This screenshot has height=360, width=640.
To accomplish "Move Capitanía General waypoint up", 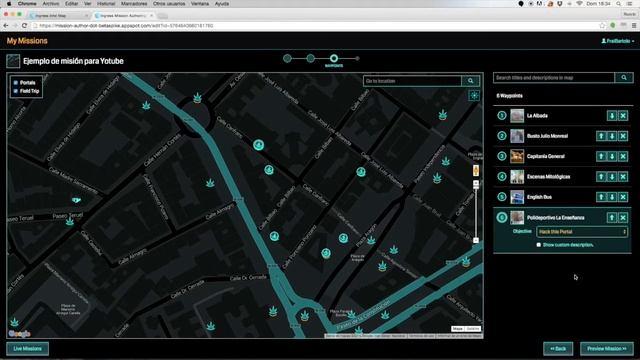I will pyautogui.click(x=601, y=156).
